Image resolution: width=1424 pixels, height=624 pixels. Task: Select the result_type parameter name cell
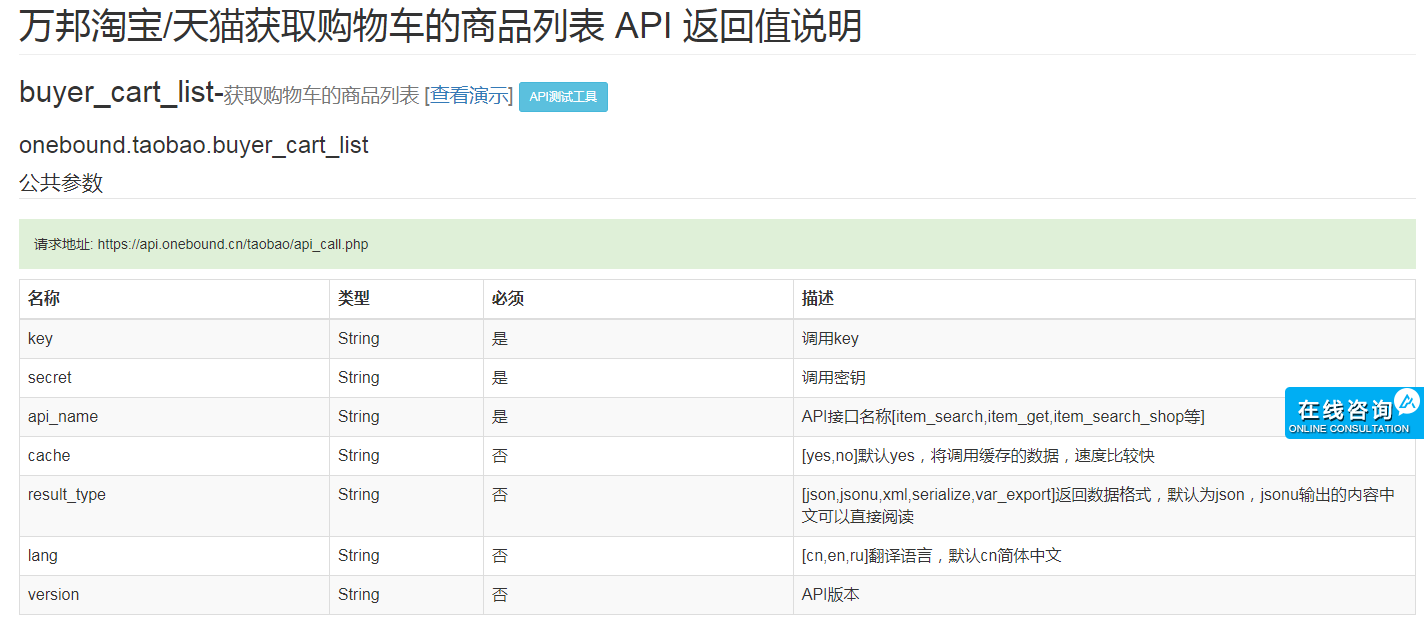coord(174,506)
